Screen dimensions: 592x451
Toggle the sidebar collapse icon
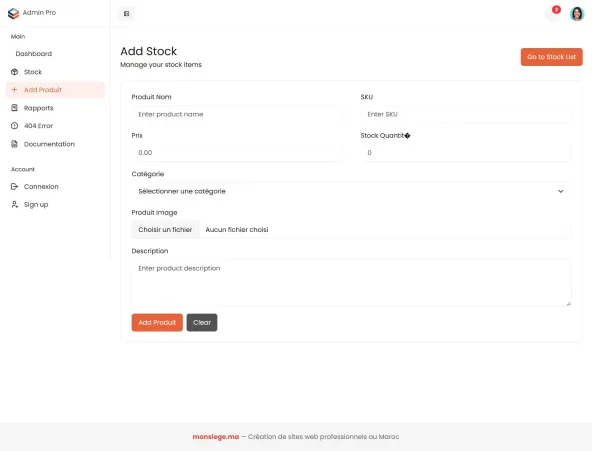[x=126, y=14]
